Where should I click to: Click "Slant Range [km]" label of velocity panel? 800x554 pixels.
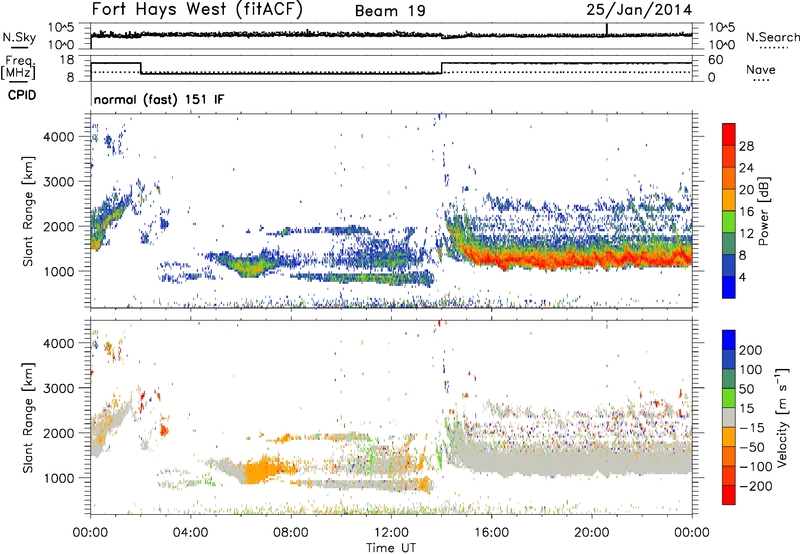click(x=28, y=418)
